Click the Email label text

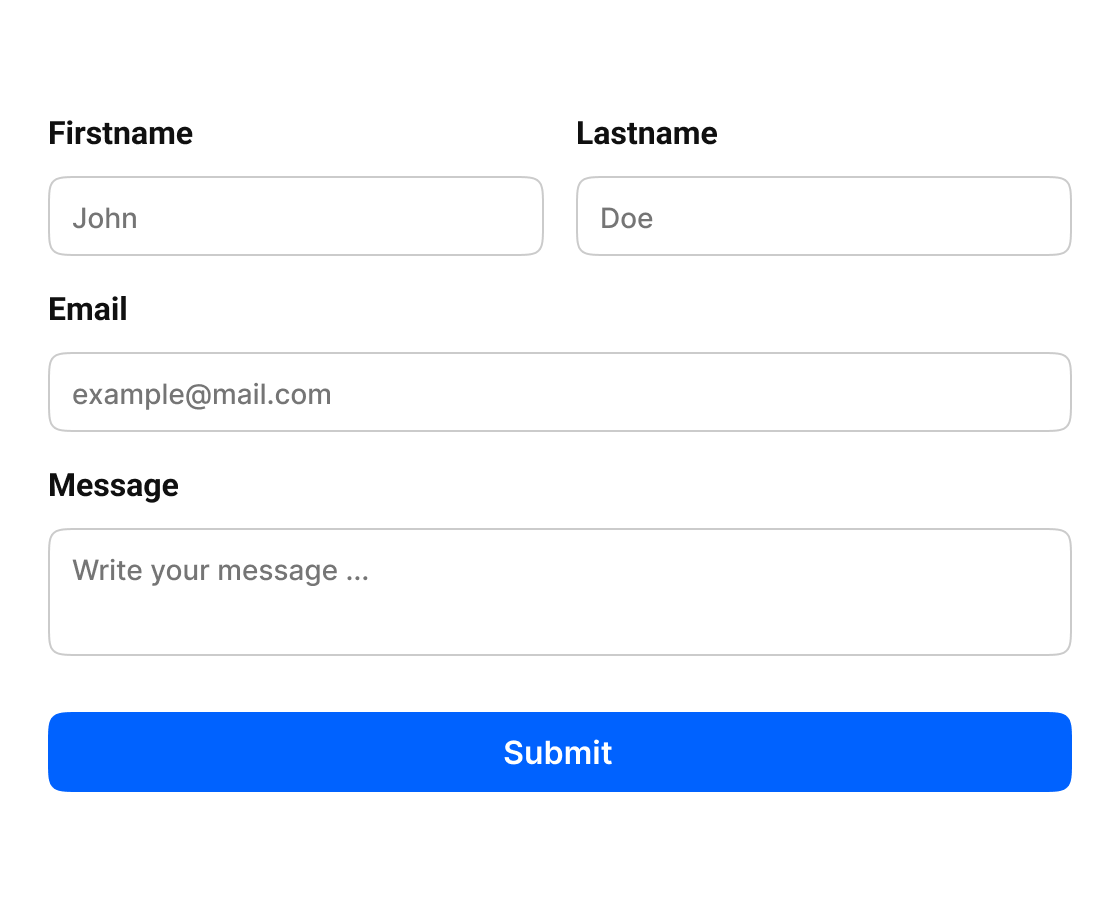tap(88, 309)
